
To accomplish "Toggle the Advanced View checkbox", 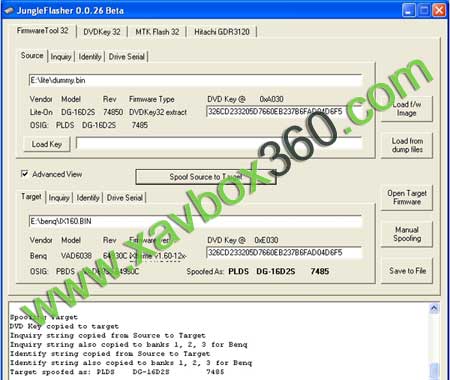I will [x=24, y=174].
